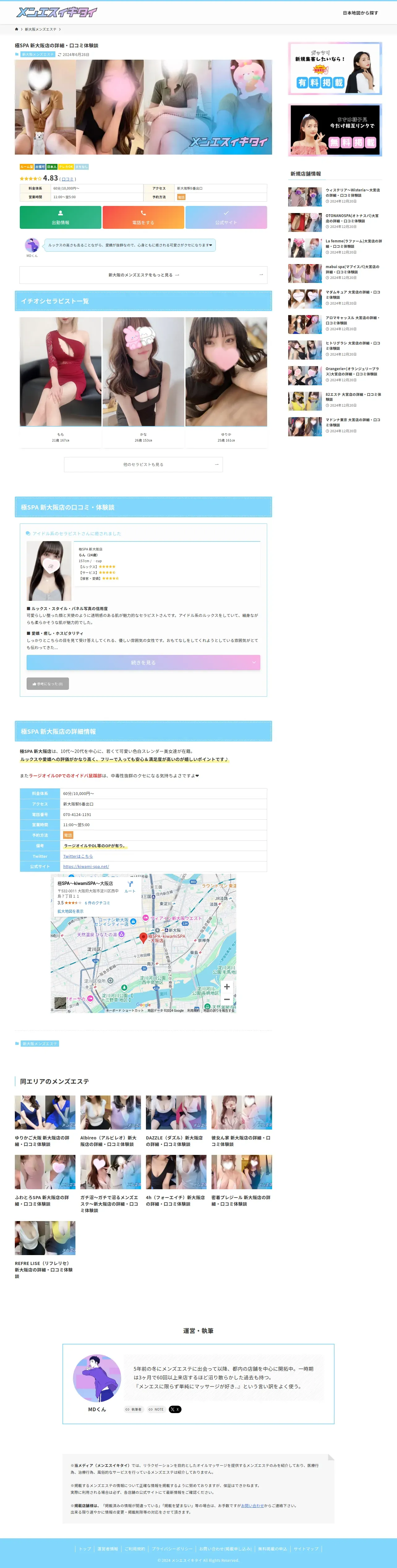Click the arrow on 他のセラピストも見る
Viewport: 397px width, 1568px height.
point(216,464)
